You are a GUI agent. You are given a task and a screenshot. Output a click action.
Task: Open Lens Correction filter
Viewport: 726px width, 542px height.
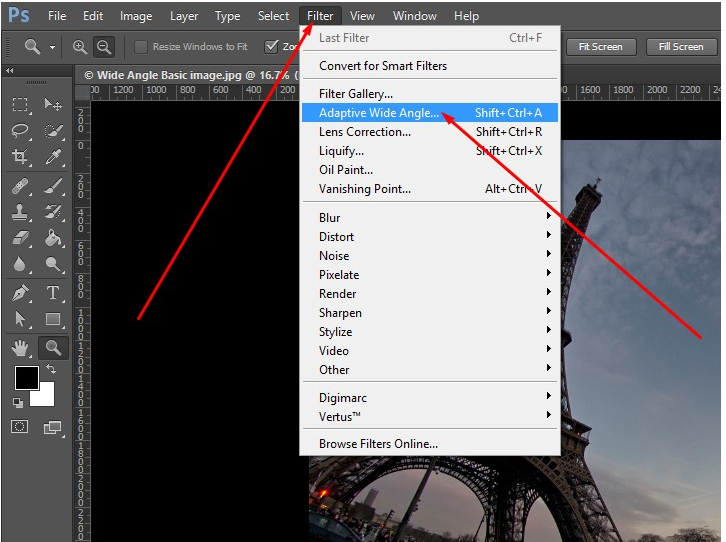430,131
